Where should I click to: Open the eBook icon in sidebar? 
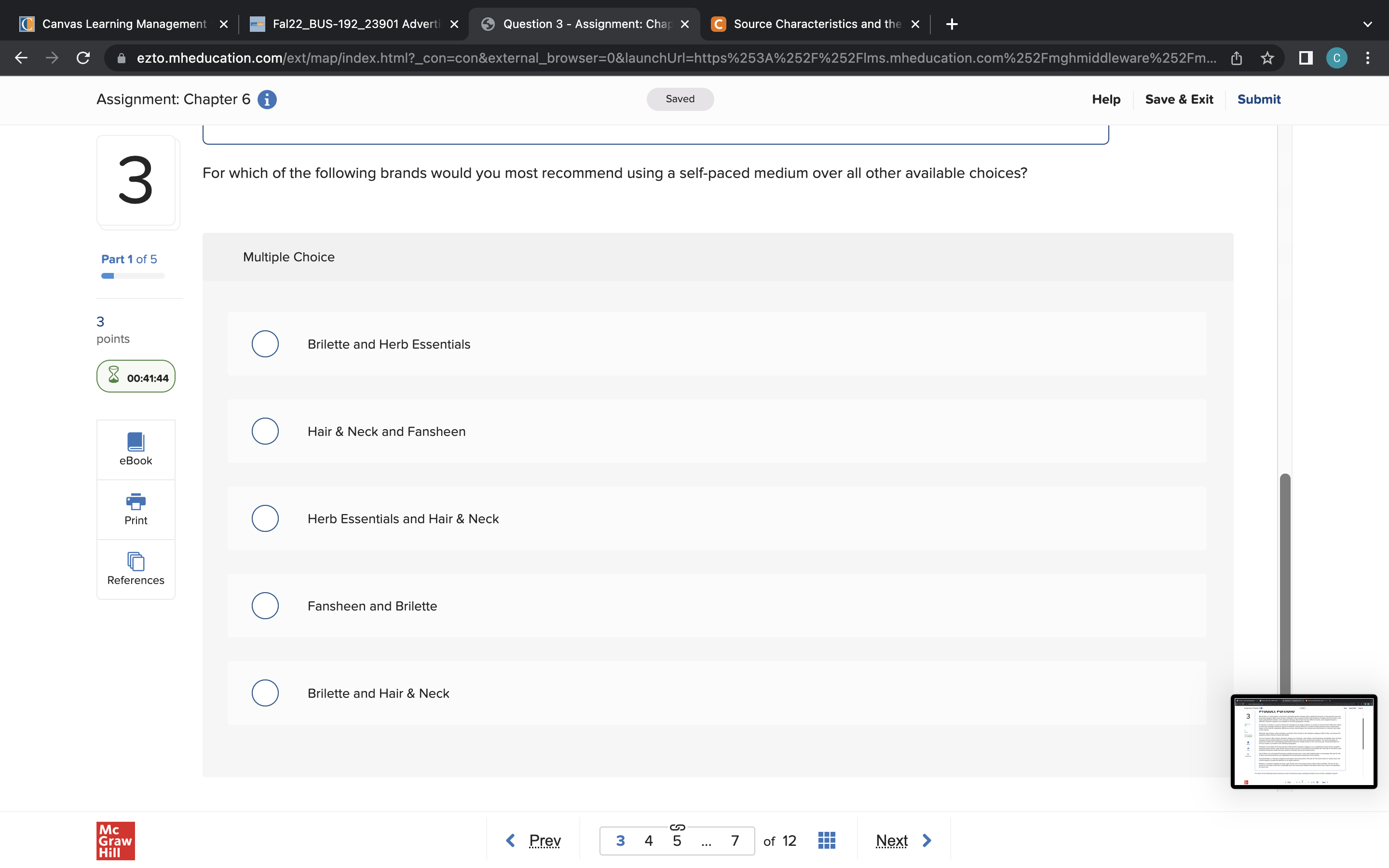(x=136, y=449)
